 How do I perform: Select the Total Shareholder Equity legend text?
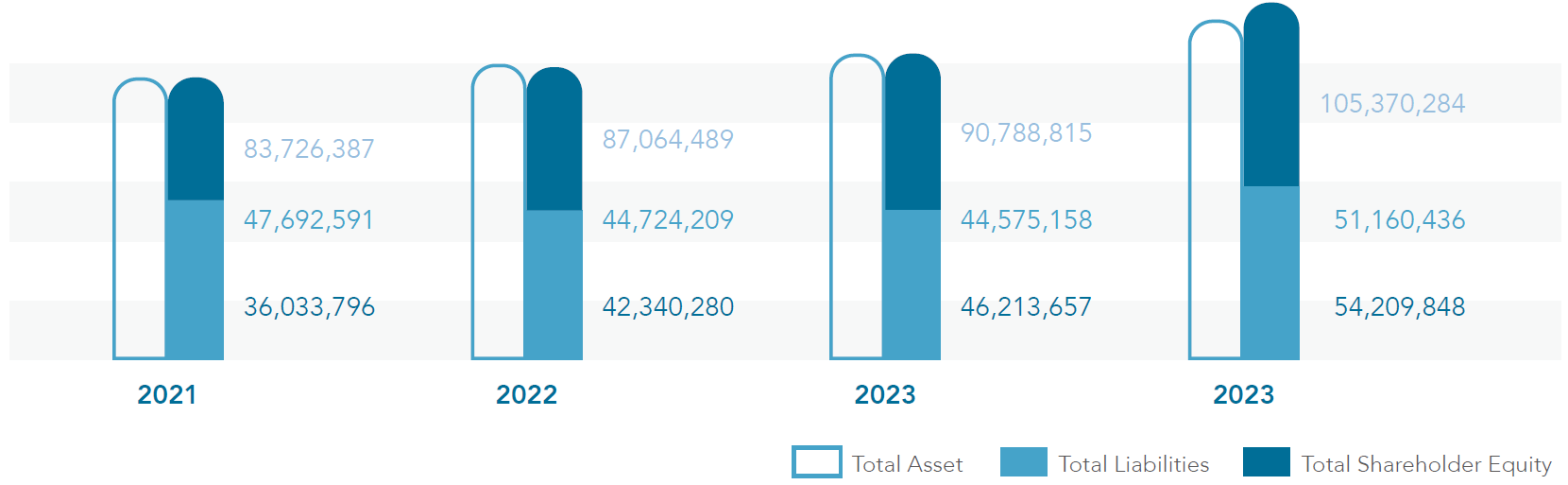pyautogui.click(x=1425, y=464)
